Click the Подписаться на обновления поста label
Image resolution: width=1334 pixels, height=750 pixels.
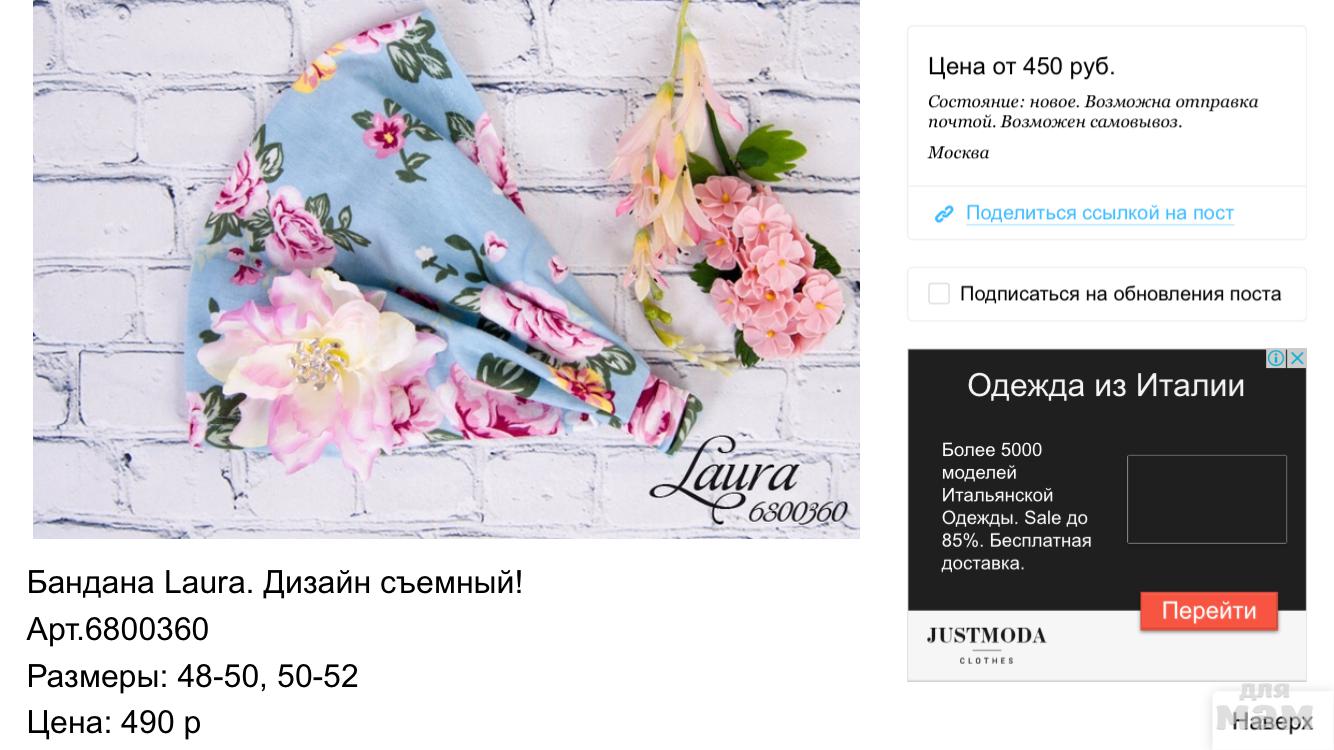(1120, 294)
